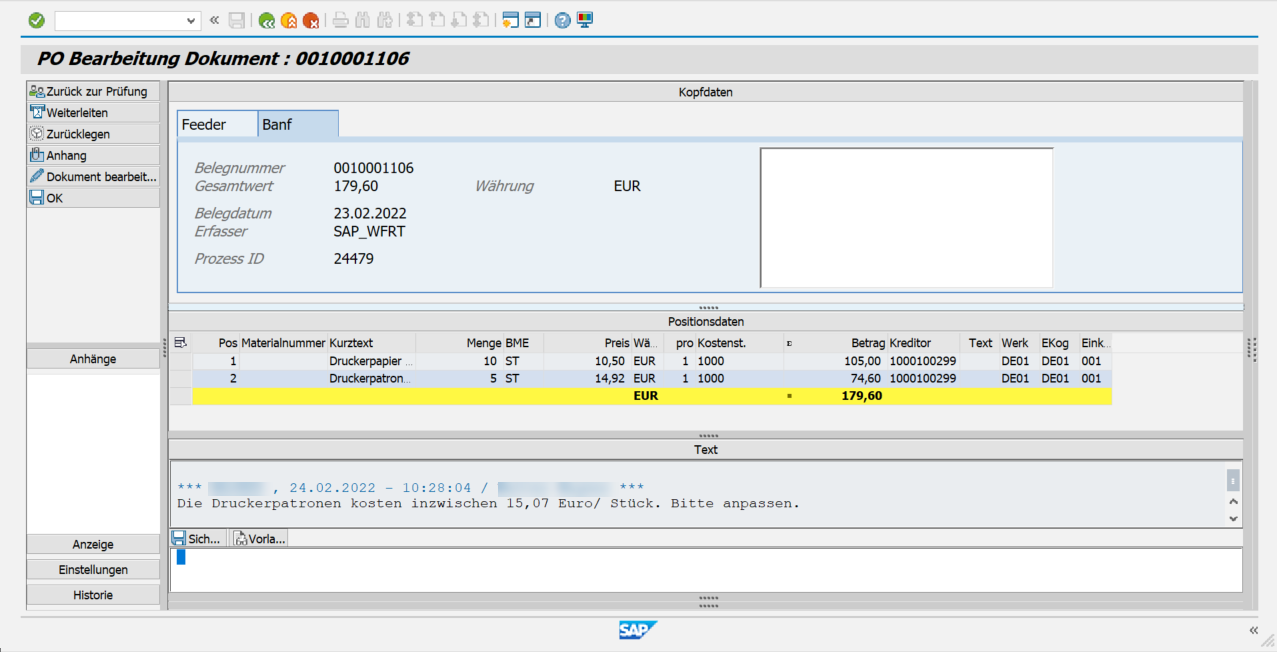
Task: Collapse the toolbar with the « arrow
Action: point(214,19)
